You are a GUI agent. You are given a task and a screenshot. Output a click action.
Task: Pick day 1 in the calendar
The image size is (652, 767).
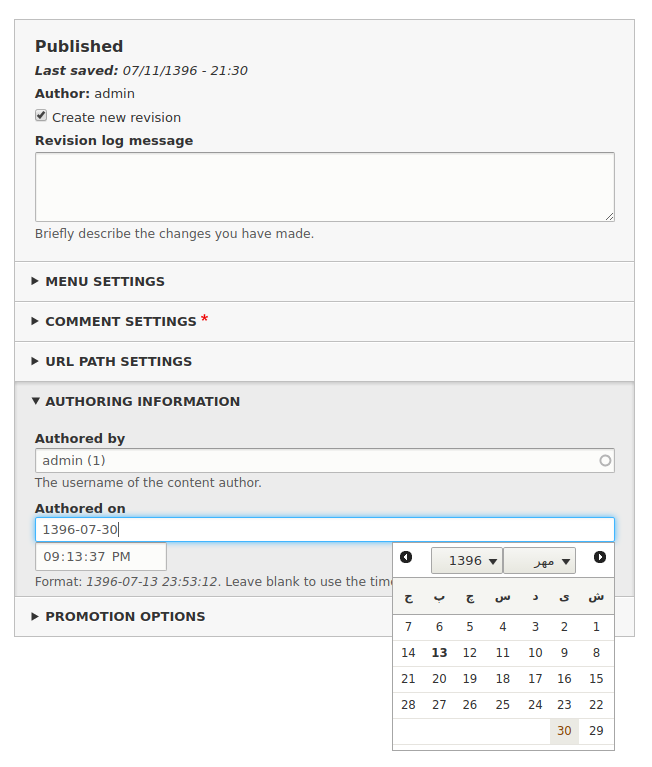click(596, 627)
